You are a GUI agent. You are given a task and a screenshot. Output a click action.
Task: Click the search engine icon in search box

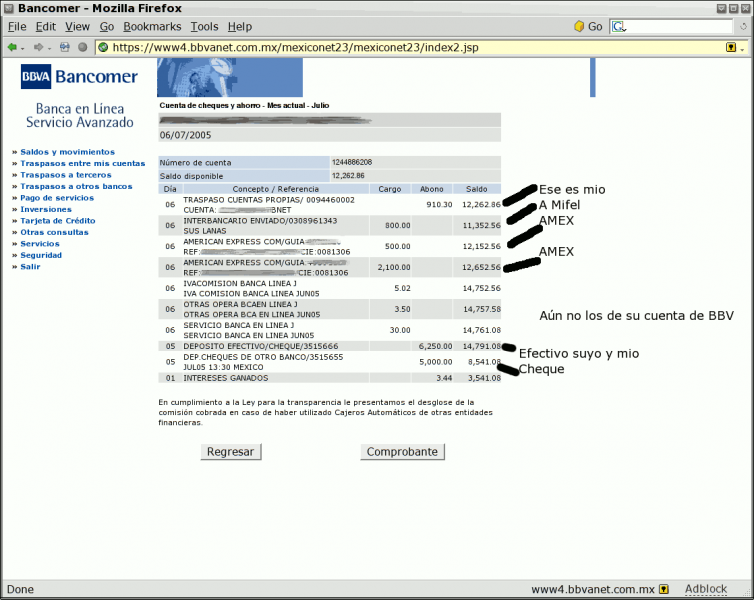[619, 26]
